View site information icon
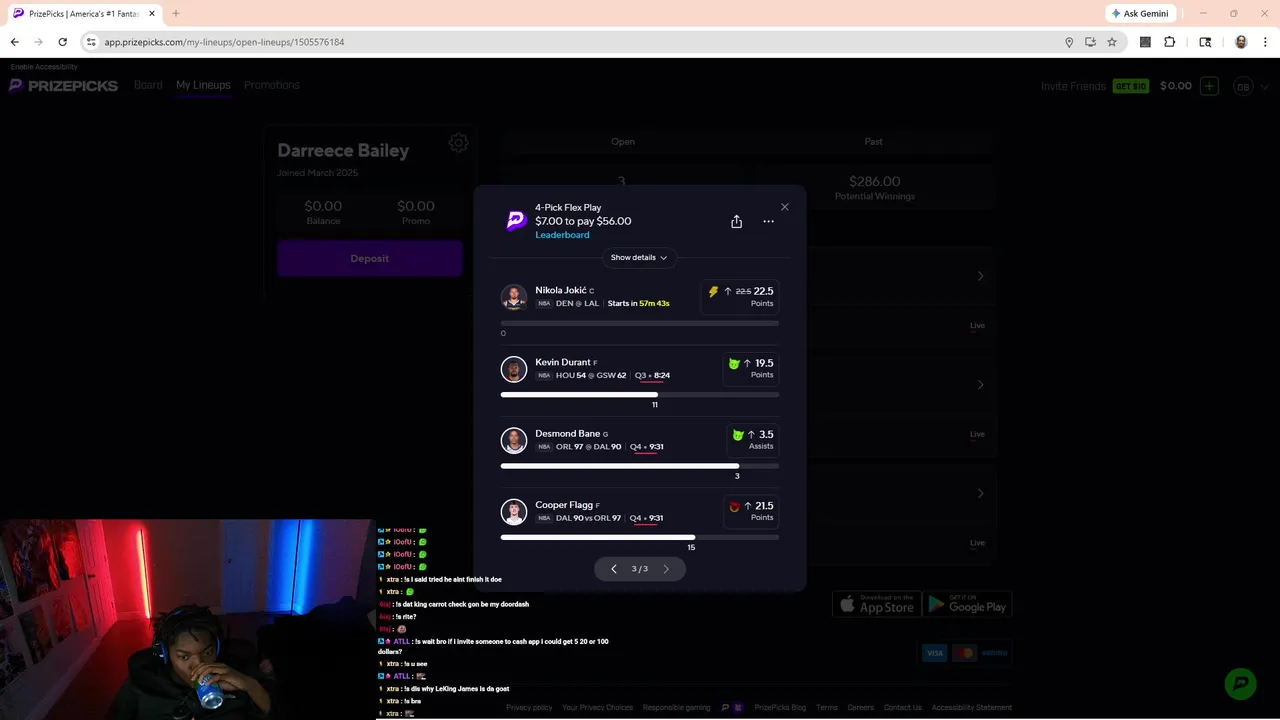 point(91,42)
